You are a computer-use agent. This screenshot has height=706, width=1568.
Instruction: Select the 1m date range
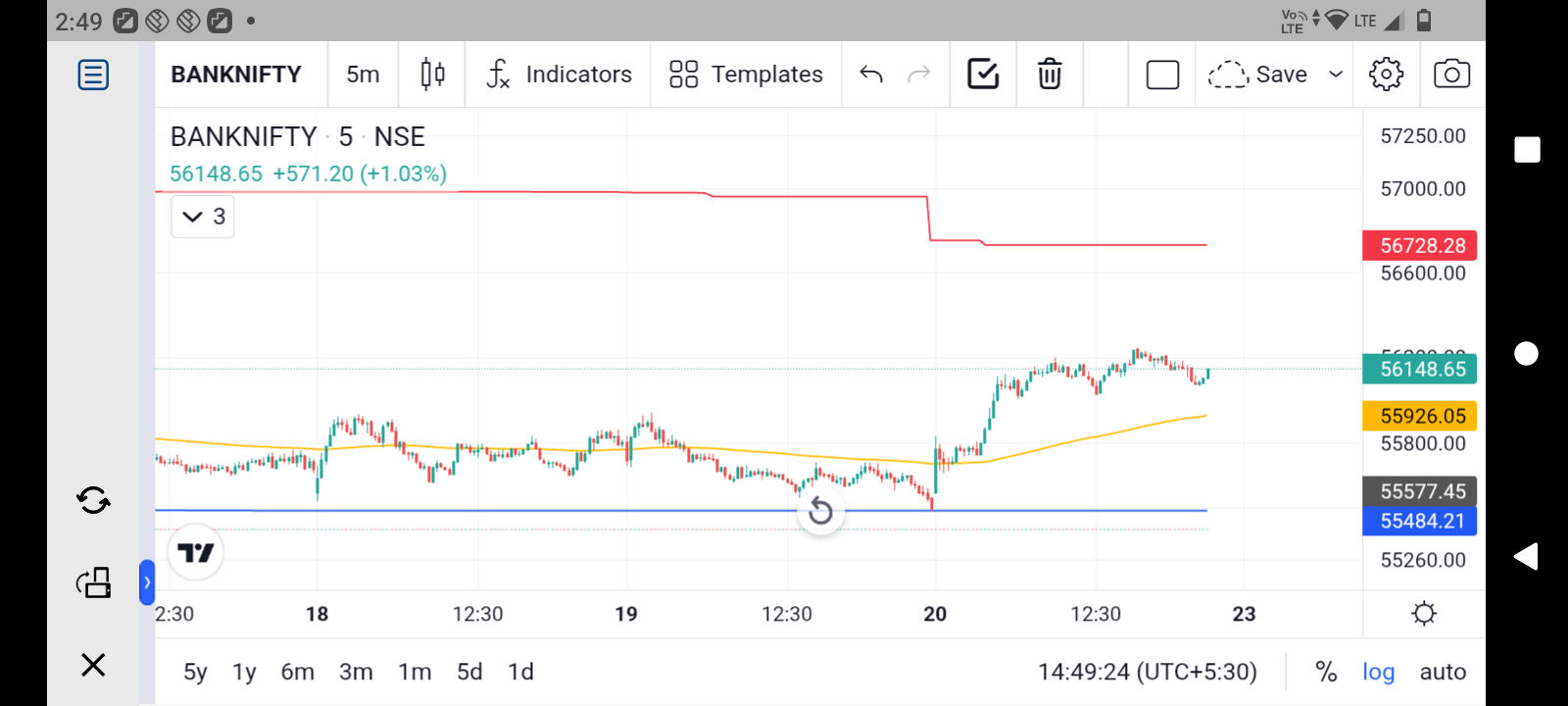[415, 672]
